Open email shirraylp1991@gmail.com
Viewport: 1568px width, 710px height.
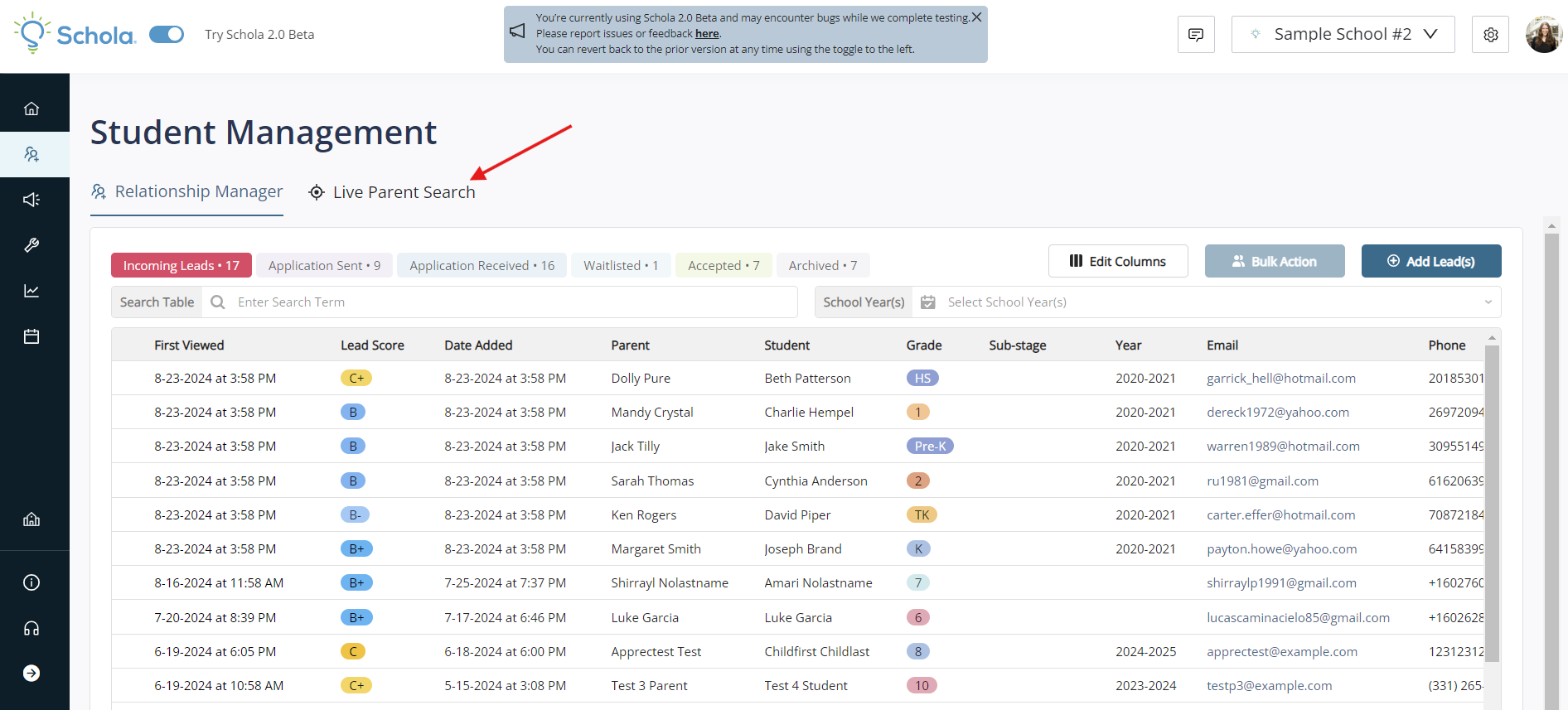tap(1281, 582)
